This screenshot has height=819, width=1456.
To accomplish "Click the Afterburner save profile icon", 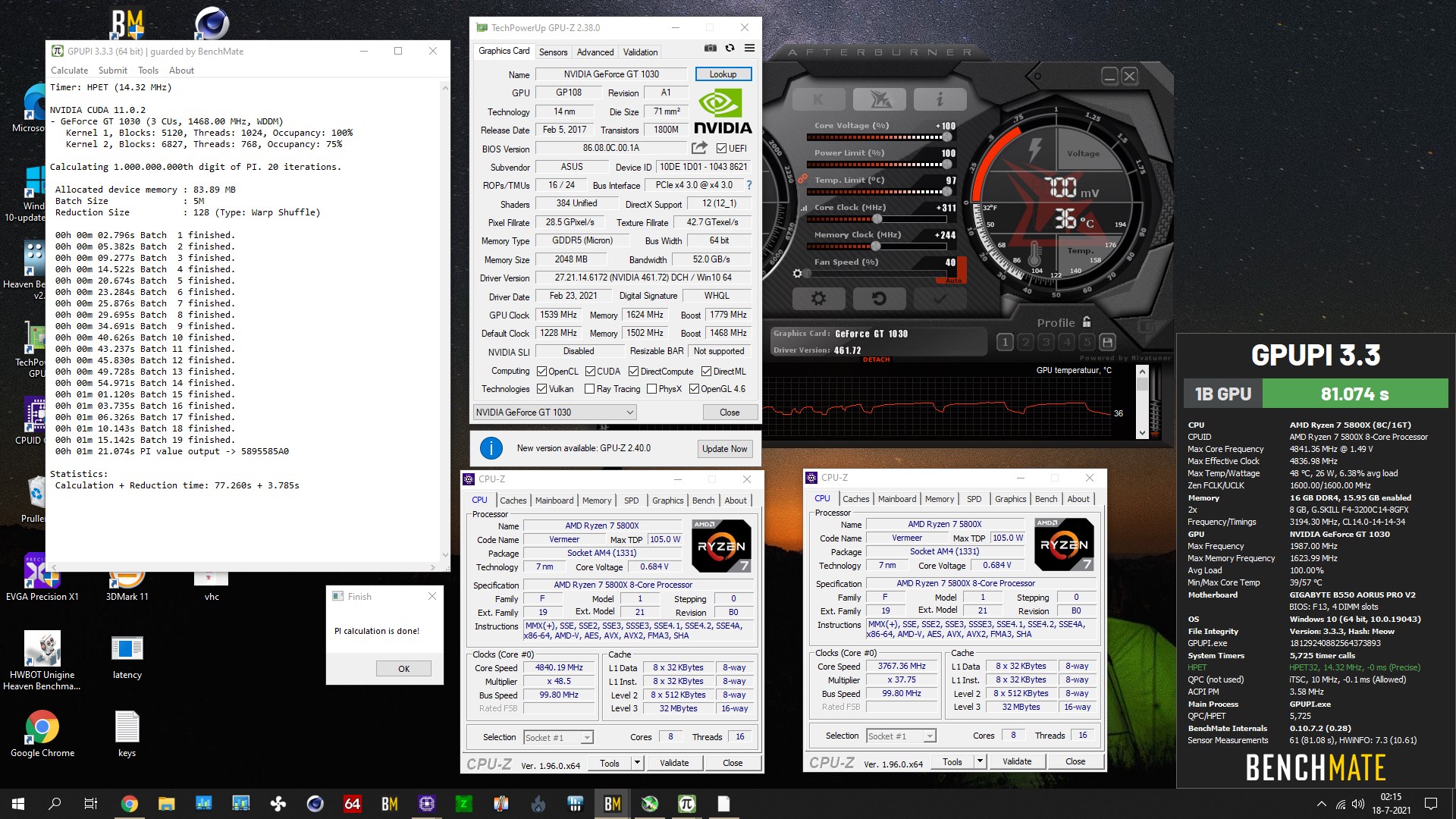I will click(1107, 342).
